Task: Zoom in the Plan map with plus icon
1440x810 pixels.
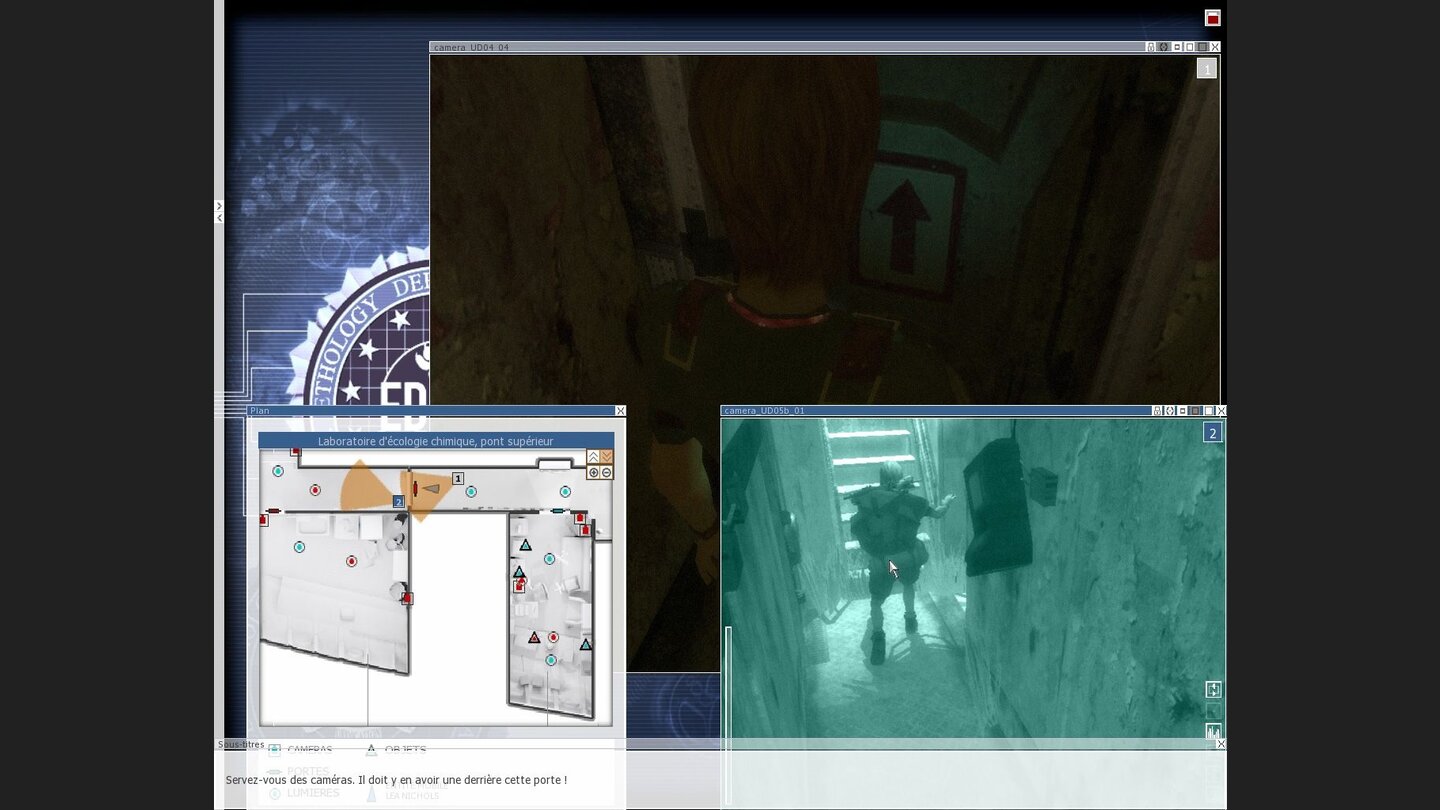Action: pyautogui.click(x=593, y=472)
